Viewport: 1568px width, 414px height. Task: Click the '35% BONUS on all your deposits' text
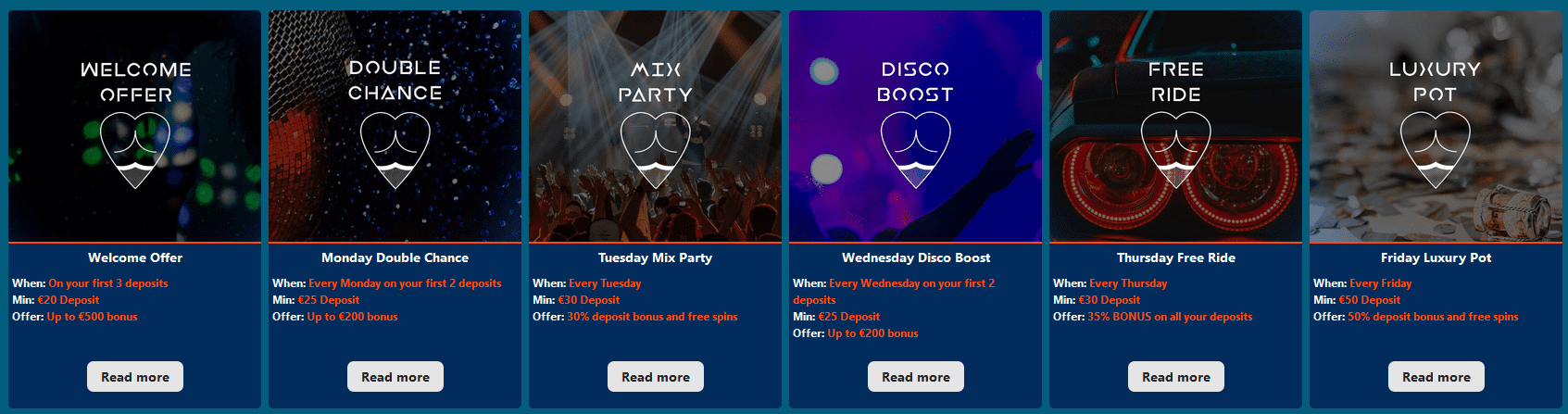[1170, 317]
